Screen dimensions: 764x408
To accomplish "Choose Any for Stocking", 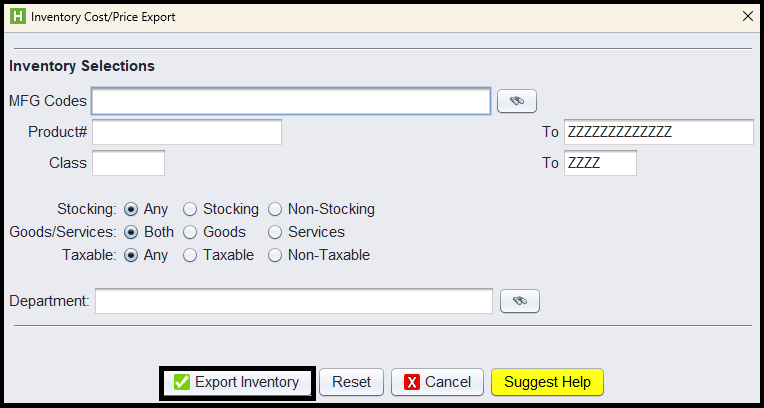I will 130,210.
